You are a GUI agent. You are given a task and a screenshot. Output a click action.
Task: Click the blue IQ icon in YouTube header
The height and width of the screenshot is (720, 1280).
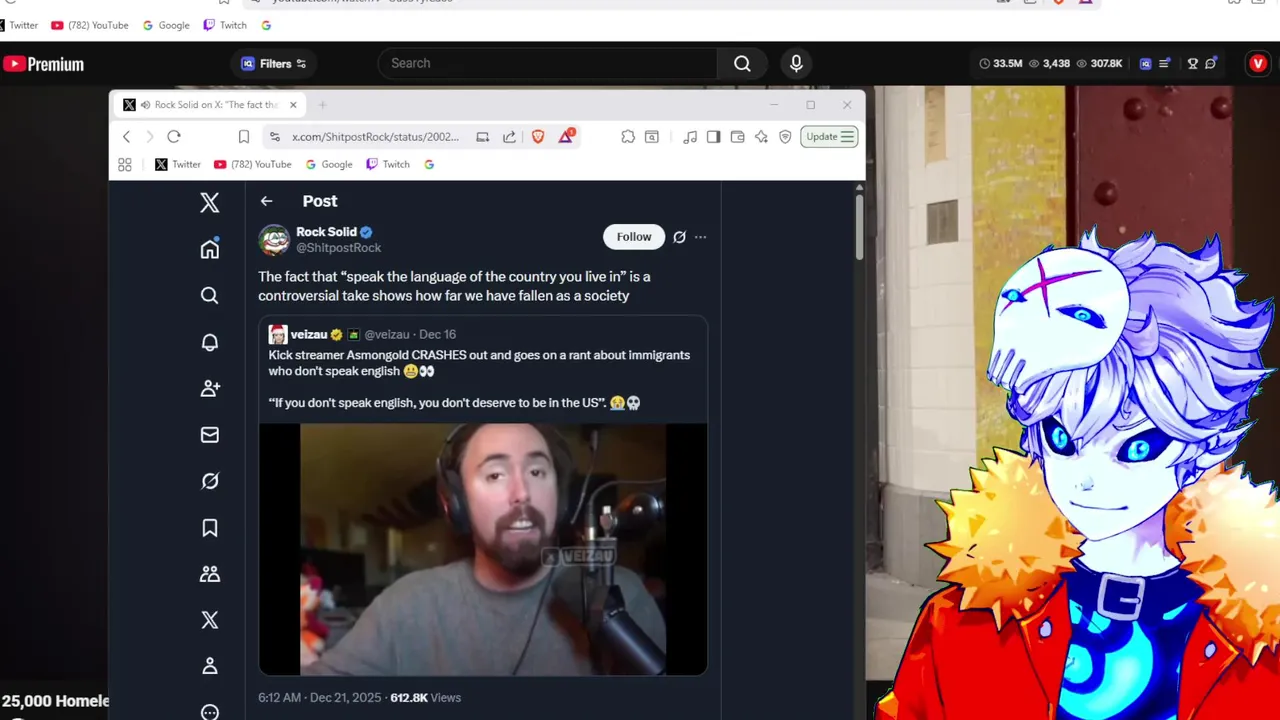click(x=1145, y=64)
